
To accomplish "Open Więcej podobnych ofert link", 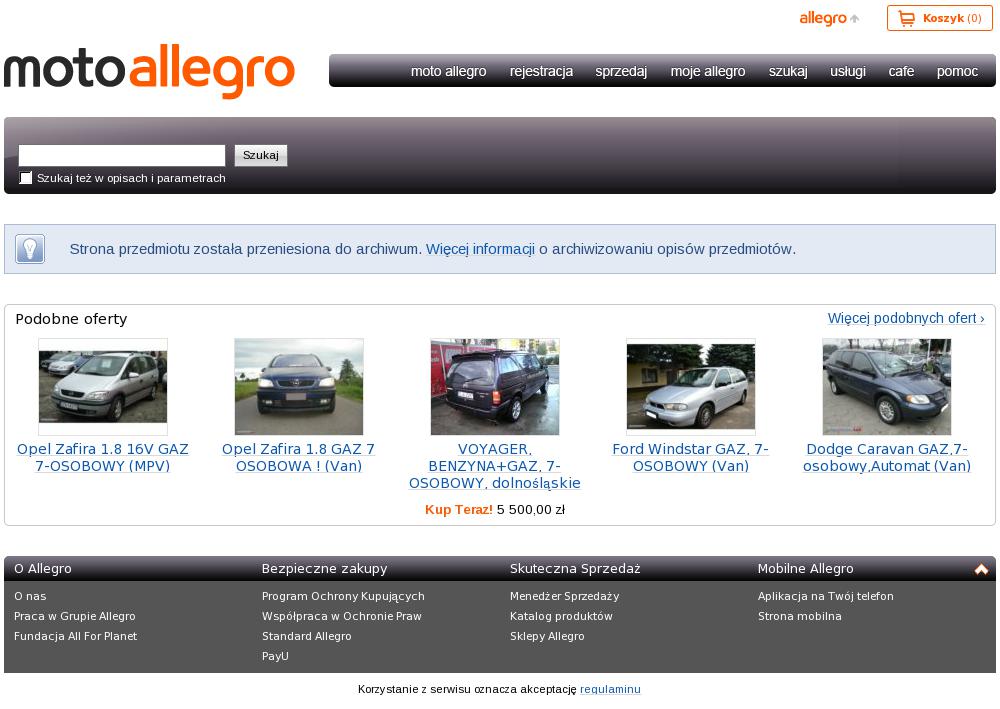I will pyautogui.click(x=906, y=318).
